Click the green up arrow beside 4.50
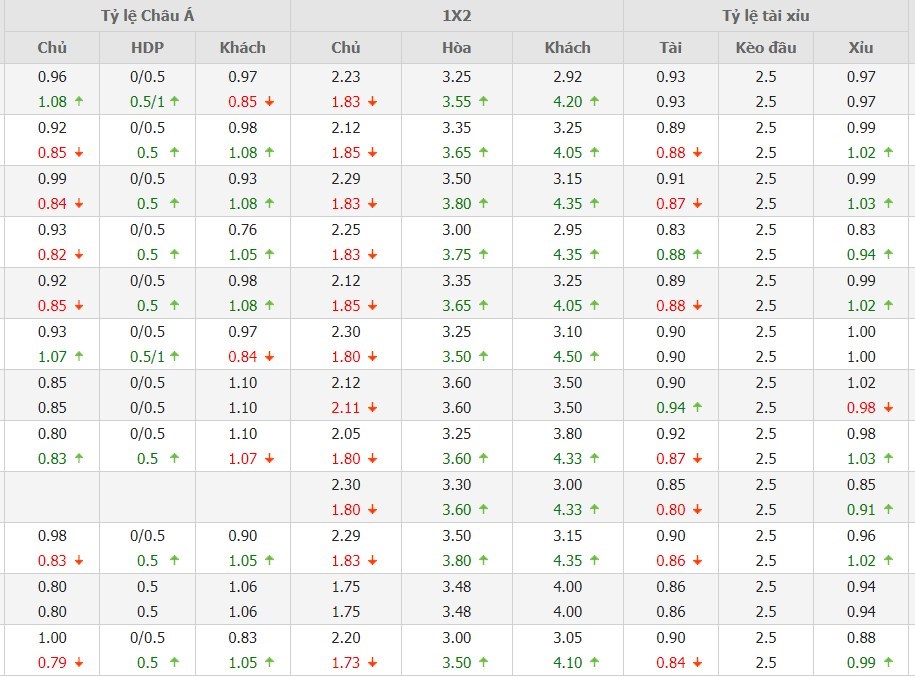This screenshot has height=679, width=915. tap(594, 357)
